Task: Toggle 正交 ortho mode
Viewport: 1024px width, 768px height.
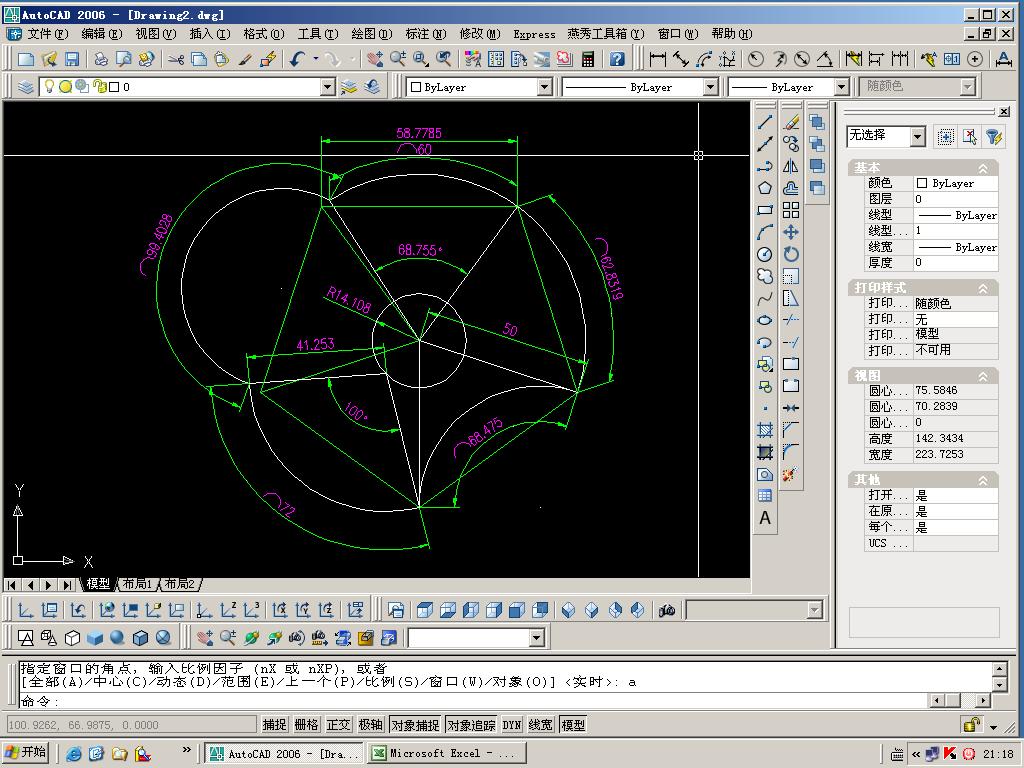Action: (338, 725)
